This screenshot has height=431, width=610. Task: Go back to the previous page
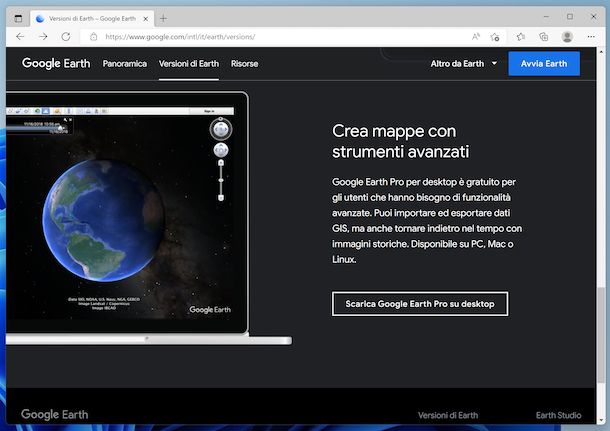tap(20, 37)
